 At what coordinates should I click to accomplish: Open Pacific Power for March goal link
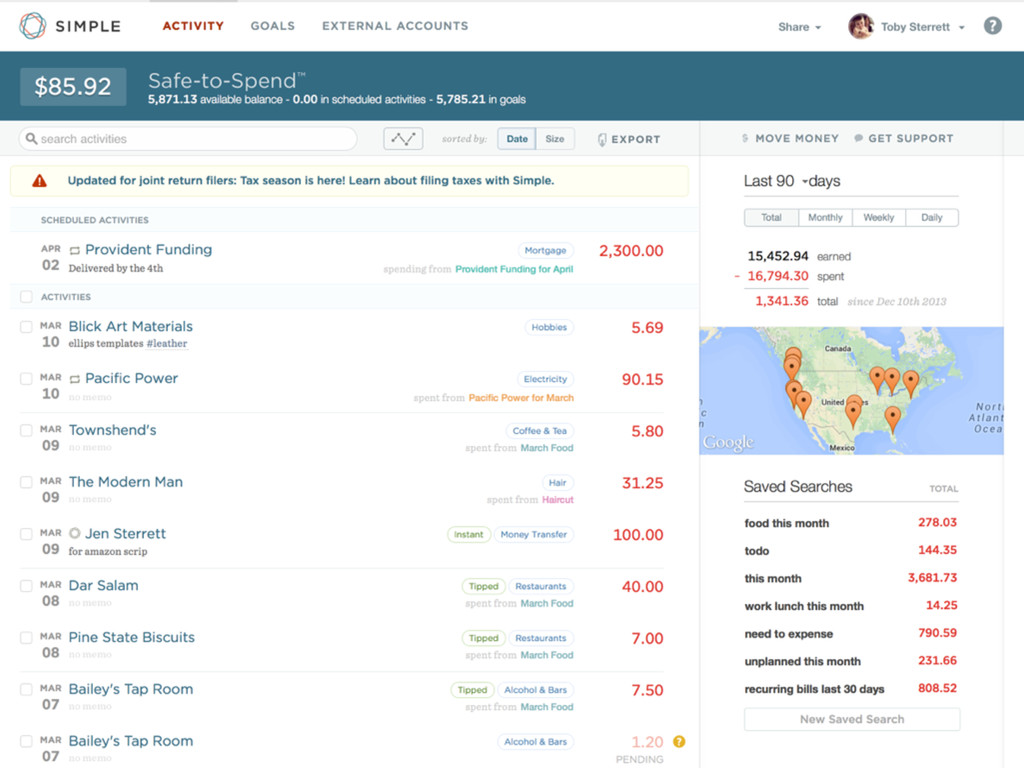(x=520, y=398)
